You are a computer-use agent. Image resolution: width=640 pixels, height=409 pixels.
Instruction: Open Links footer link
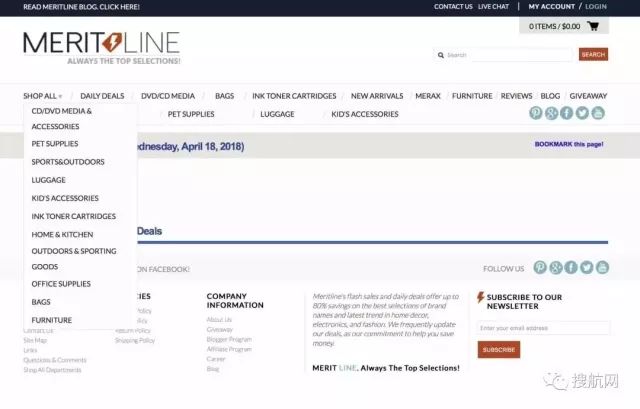[x=30, y=350]
